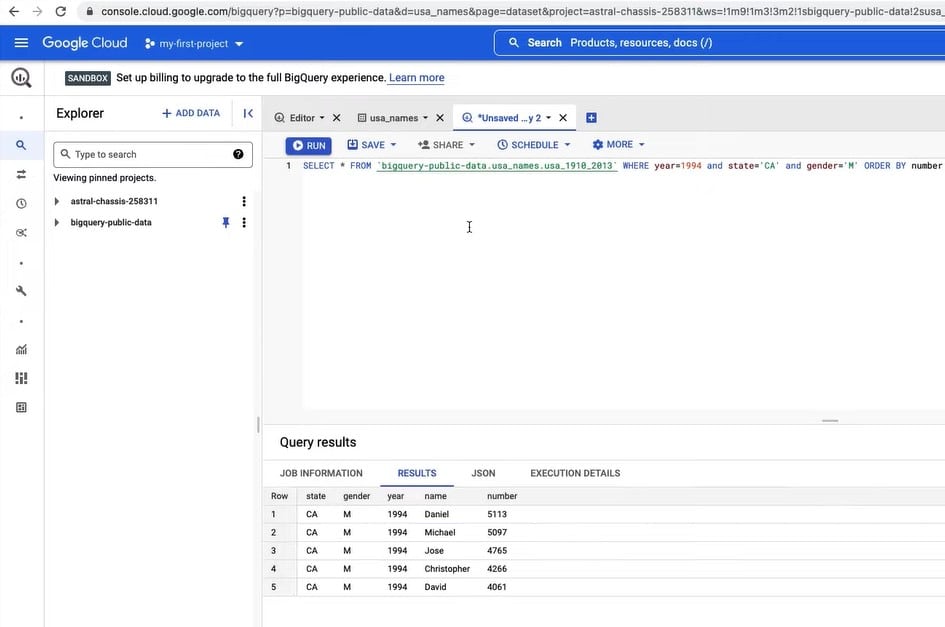
Task: Open Data transfers icon in sidebar
Action: point(21,174)
